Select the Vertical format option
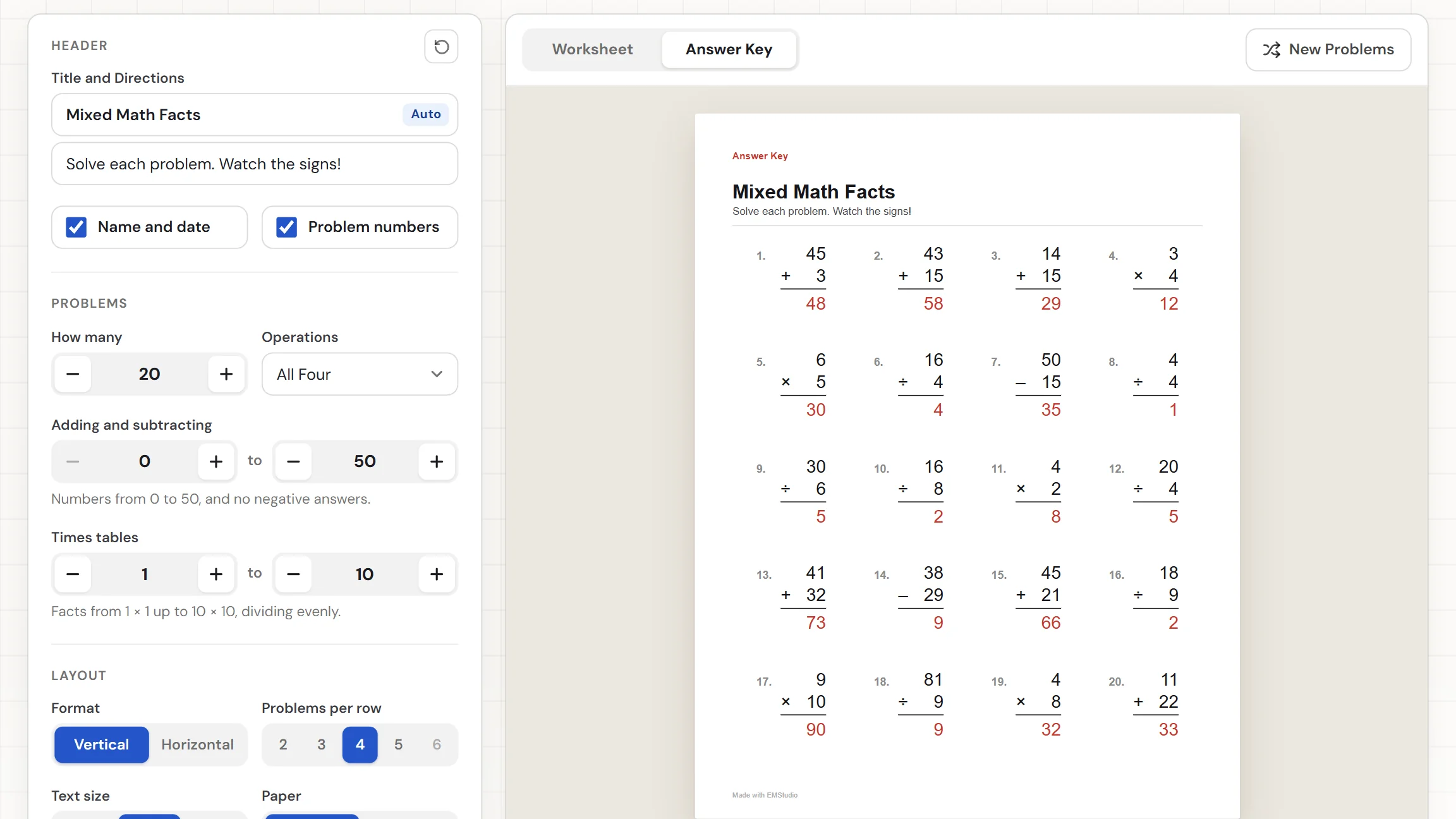 [x=102, y=744]
